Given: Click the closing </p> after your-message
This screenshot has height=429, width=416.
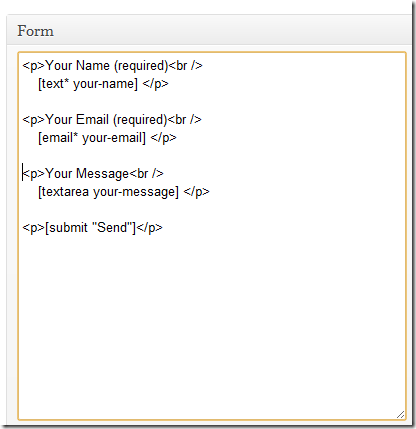Looking at the screenshot, I should pyautogui.click(x=196, y=191).
